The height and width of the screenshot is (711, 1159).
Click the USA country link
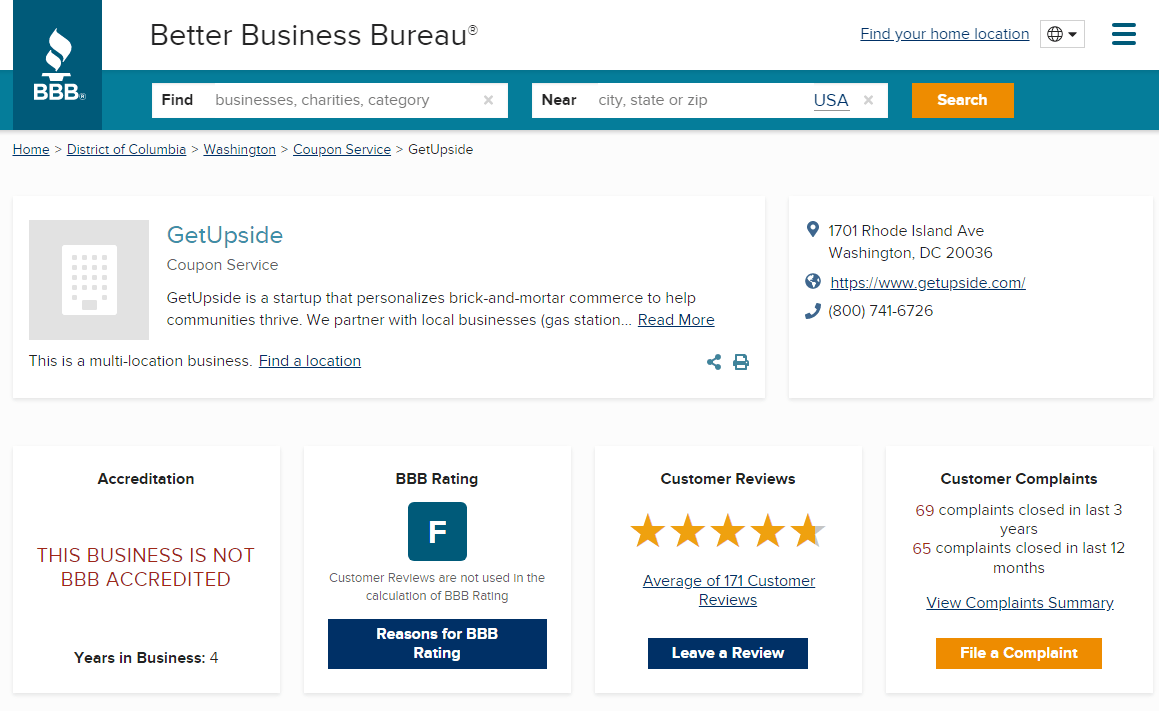(831, 101)
